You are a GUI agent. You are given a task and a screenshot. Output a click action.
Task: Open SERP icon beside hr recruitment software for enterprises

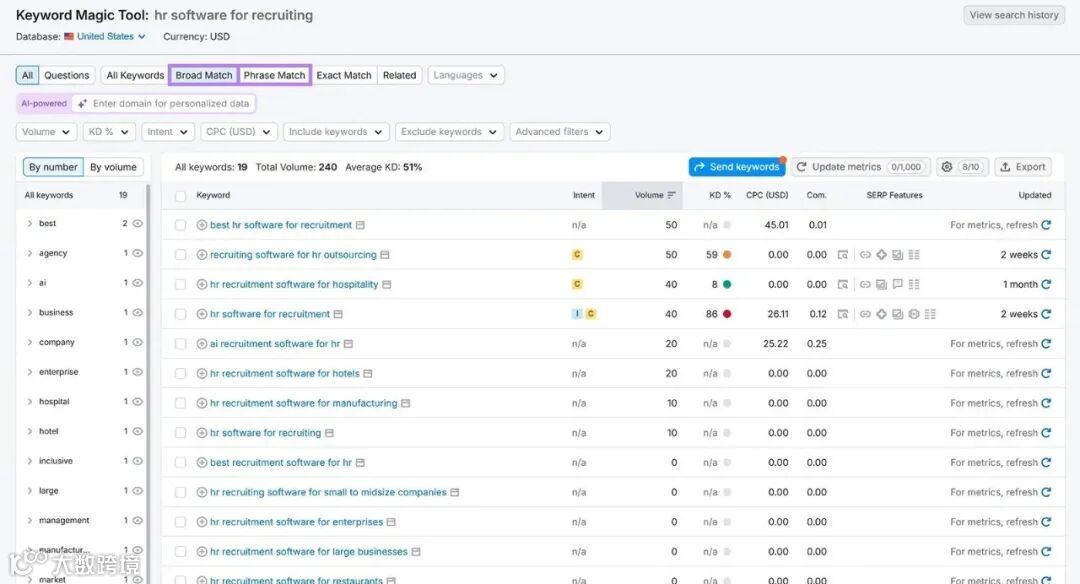coord(391,521)
